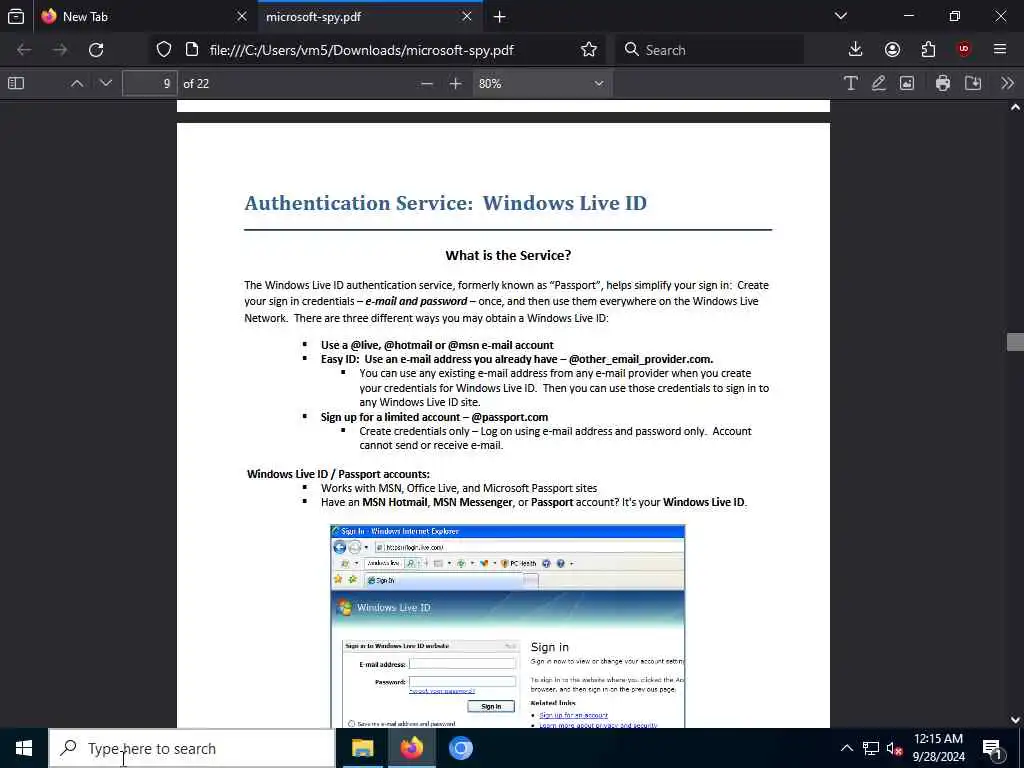The image size is (1024, 768).
Task: Open the Windows Start menu
Action: click(x=24, y=748)
